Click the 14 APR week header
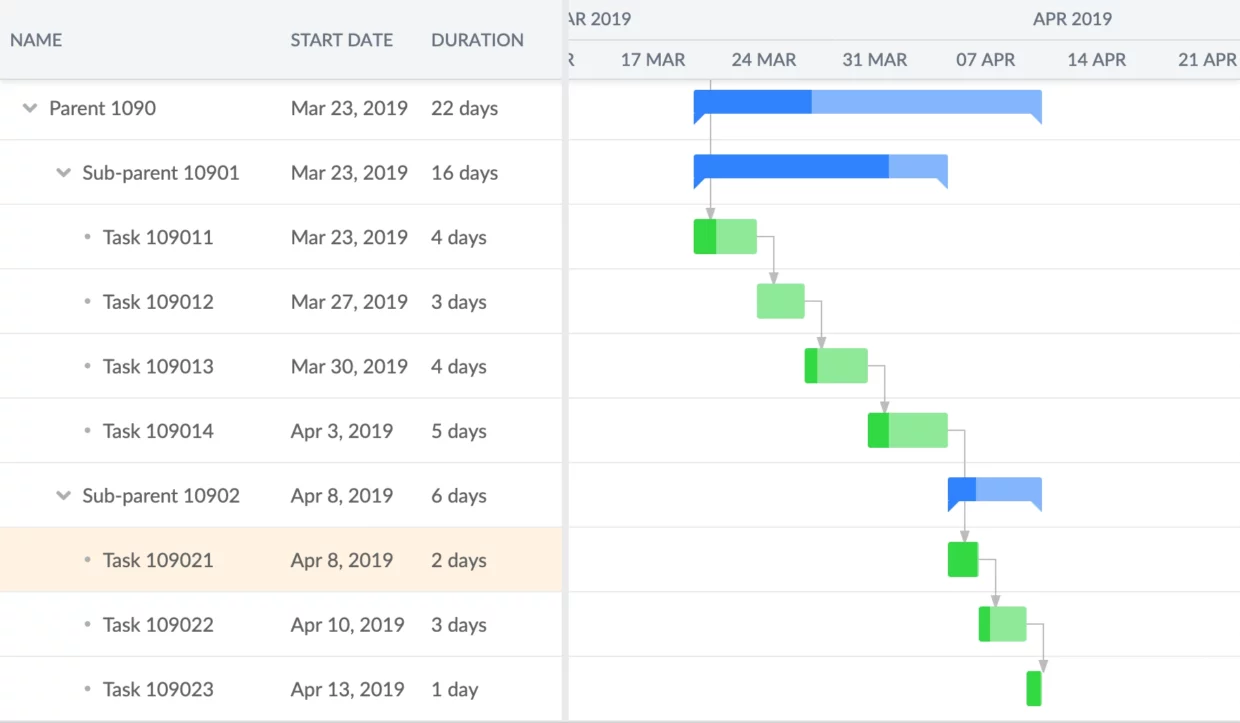Screen dimensions: 1240x723 1097,60
